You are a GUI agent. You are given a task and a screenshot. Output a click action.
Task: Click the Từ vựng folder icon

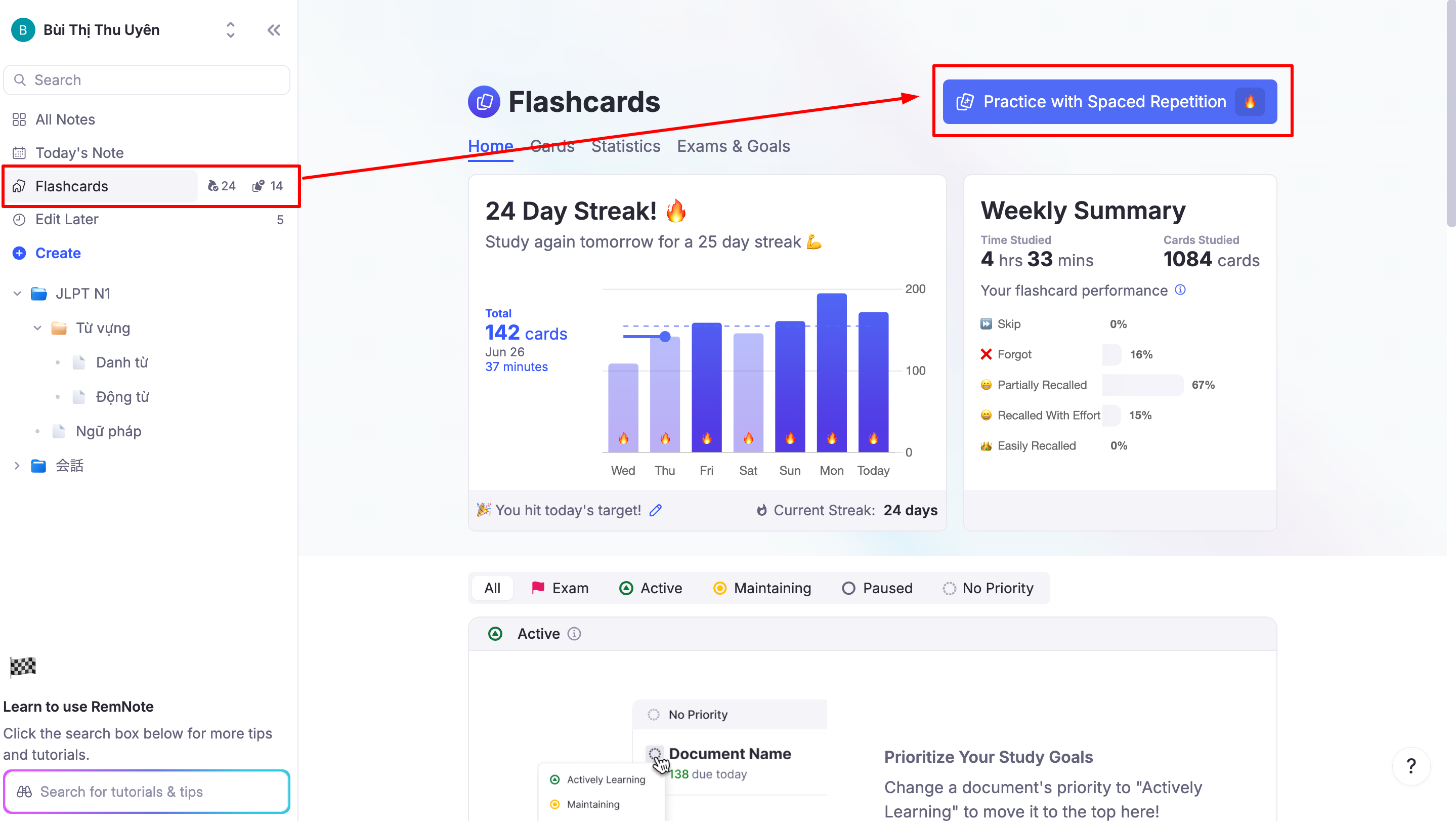pos(59,328)
